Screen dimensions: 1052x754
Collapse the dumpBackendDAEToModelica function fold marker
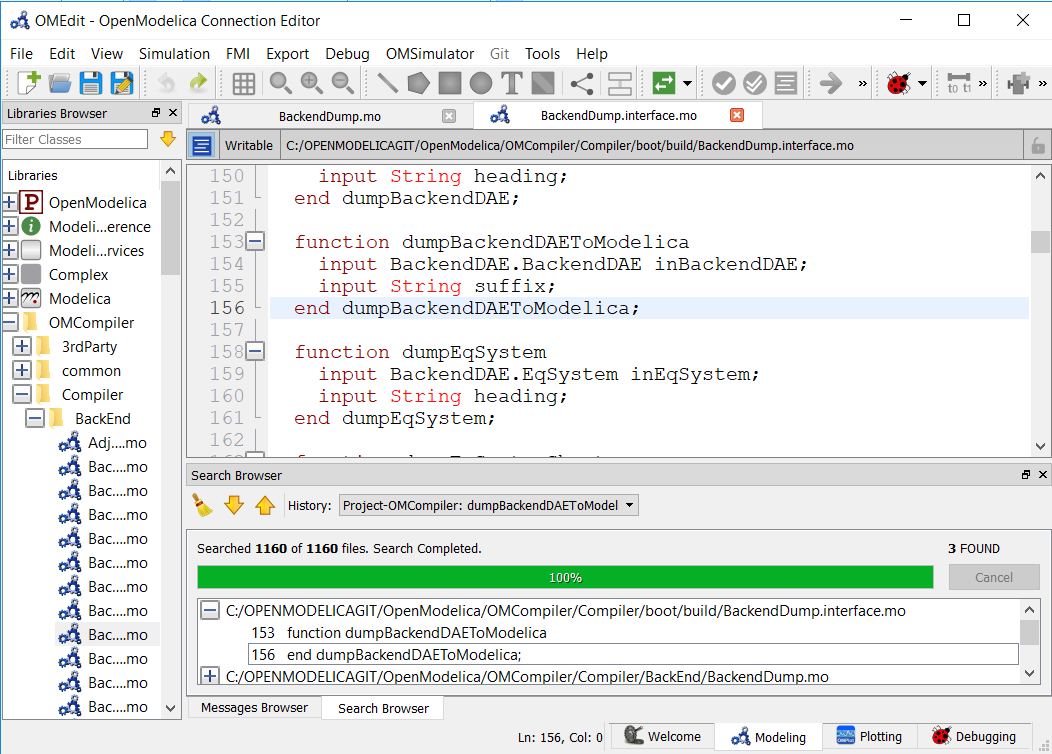pos(256,242)
